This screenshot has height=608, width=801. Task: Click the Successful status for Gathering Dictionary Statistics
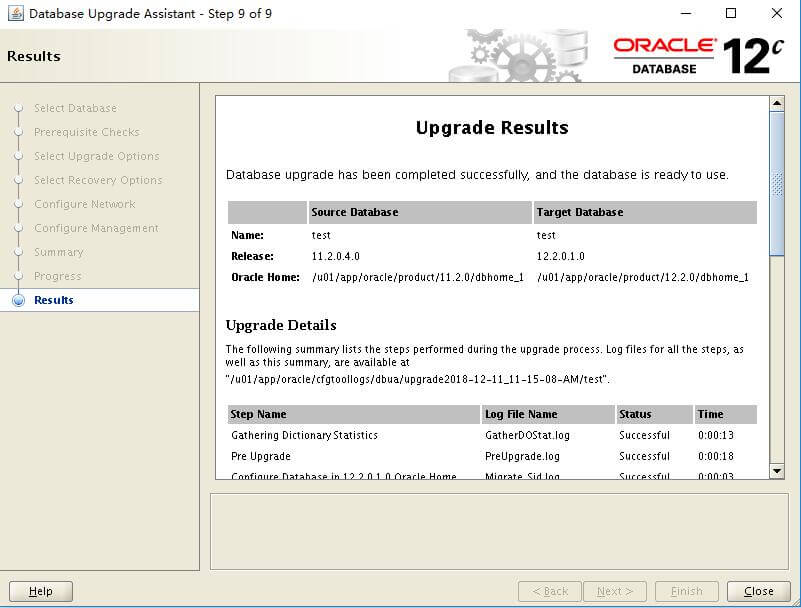click(x=644, y=435)
